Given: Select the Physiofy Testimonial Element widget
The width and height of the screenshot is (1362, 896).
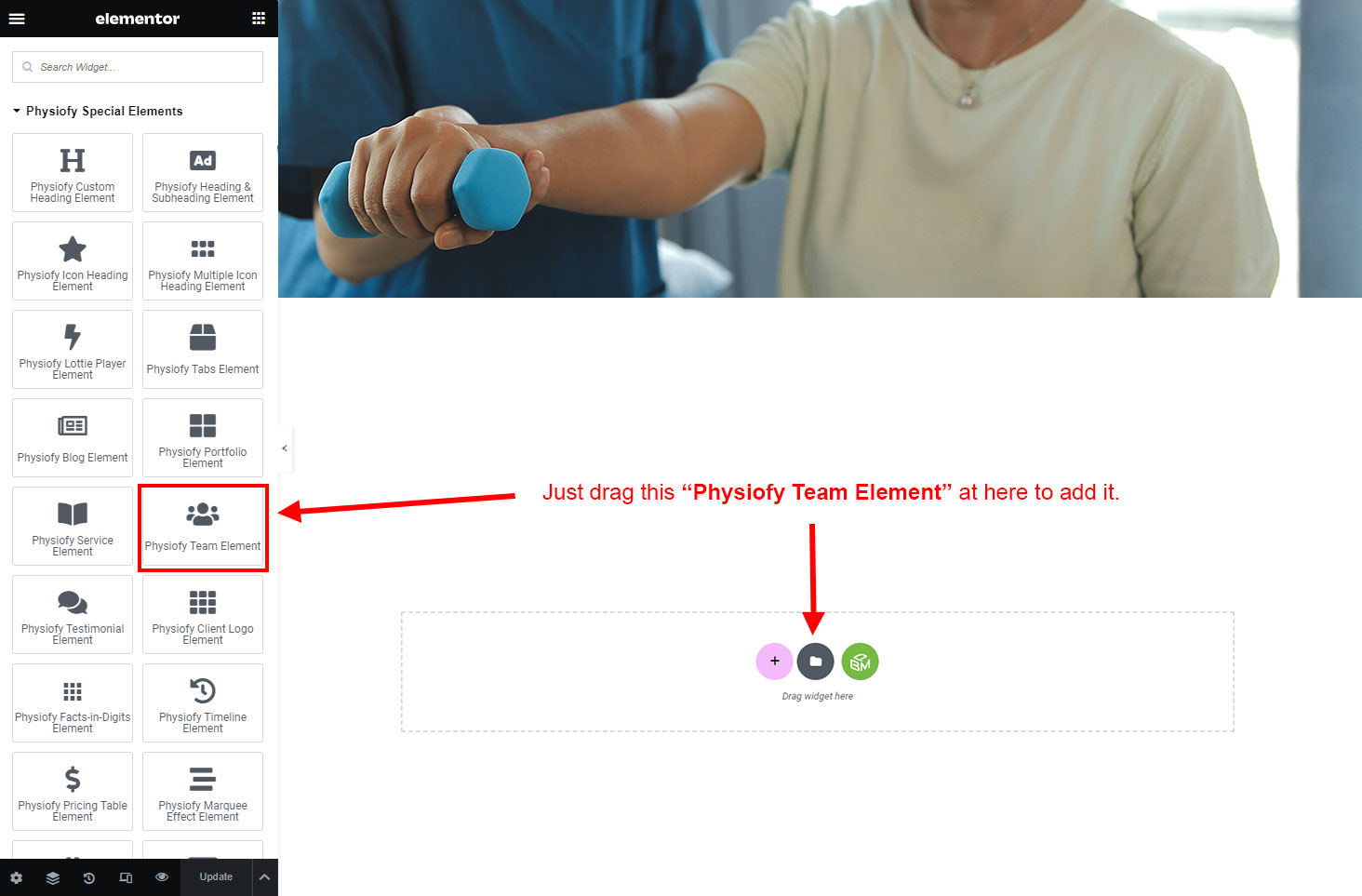Looking at the screenshot, I should coord(73,615).
